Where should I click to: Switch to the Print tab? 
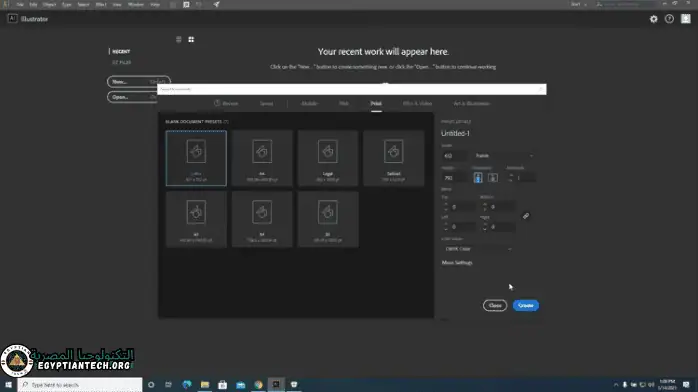pyautogui.click(x=376, y=103)
